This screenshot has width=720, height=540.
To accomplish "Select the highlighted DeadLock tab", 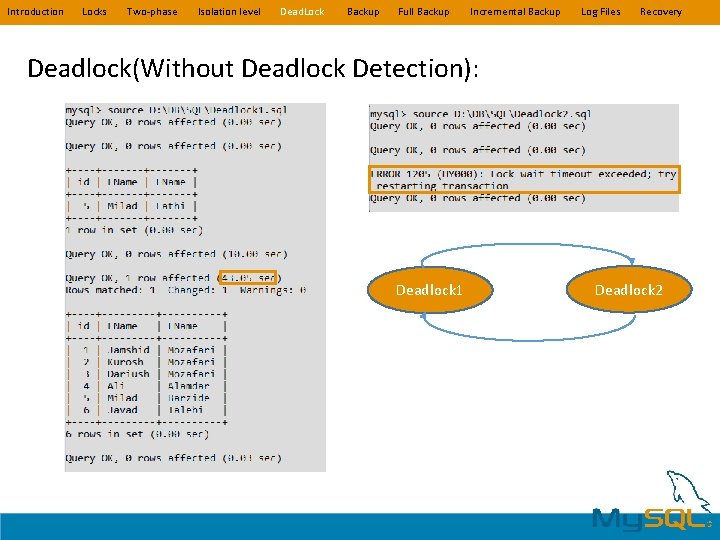I will (302, 12).
